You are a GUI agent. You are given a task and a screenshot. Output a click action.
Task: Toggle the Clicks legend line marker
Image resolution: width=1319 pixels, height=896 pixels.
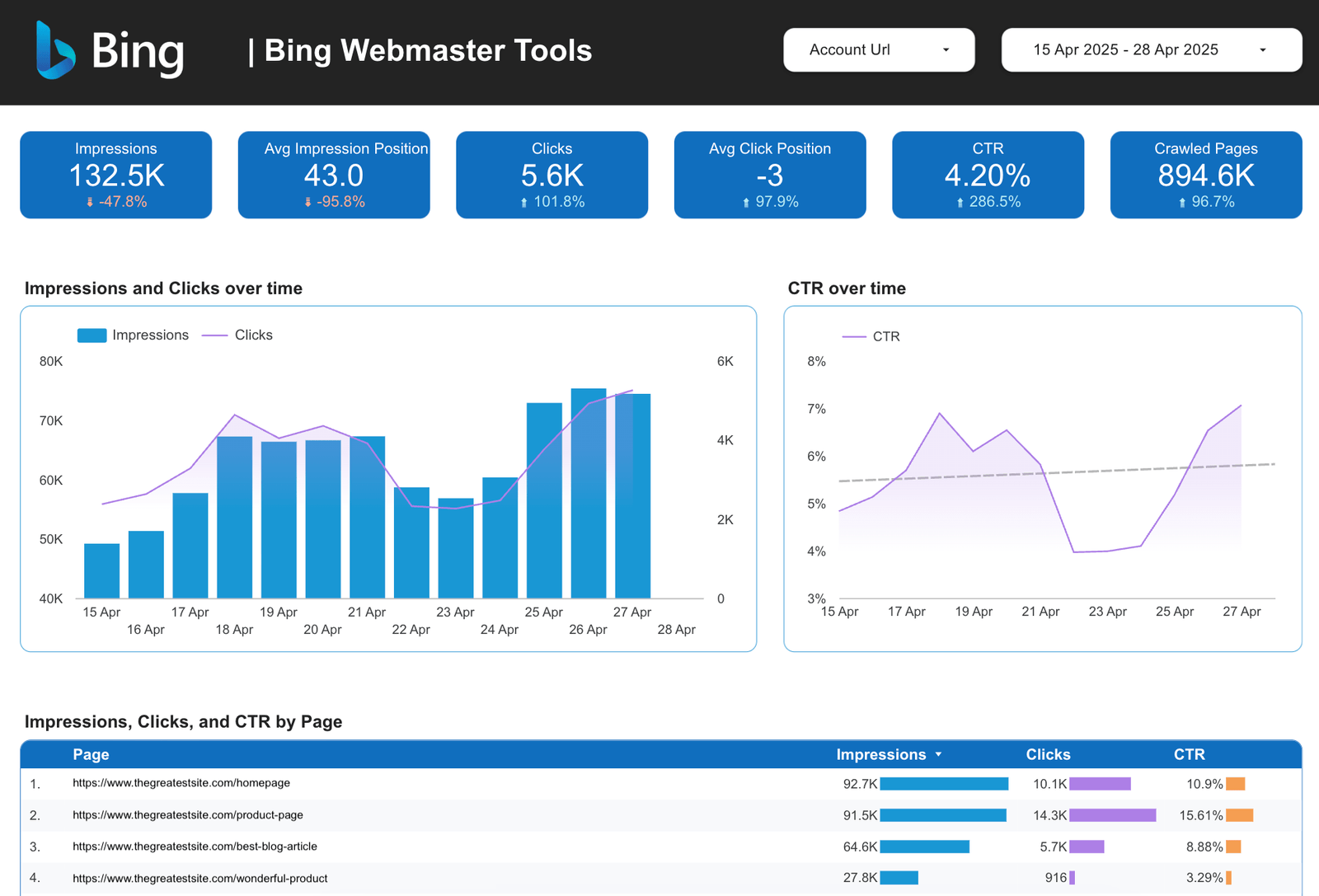click(214, 335)
